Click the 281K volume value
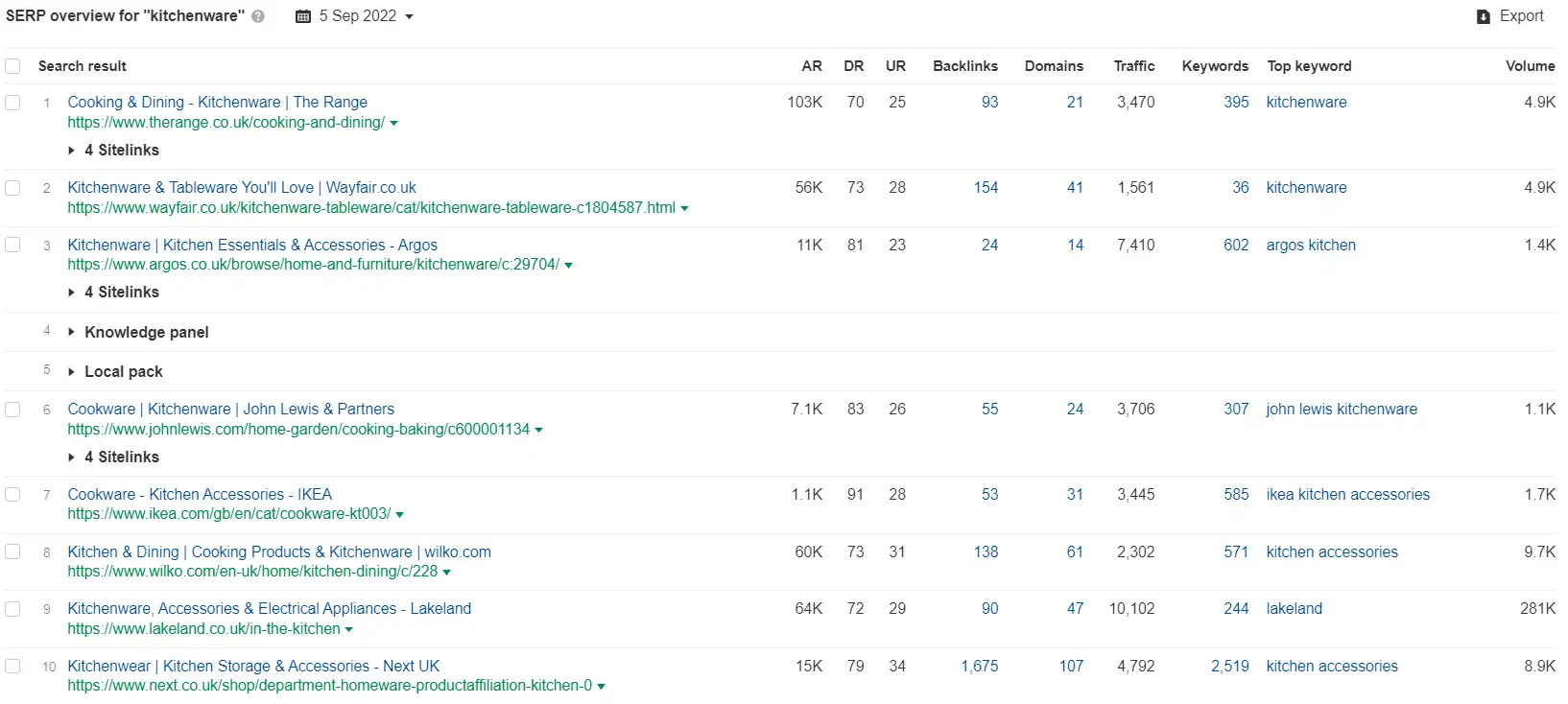This screenshot has height=704, width=1568. (1537, 609)
